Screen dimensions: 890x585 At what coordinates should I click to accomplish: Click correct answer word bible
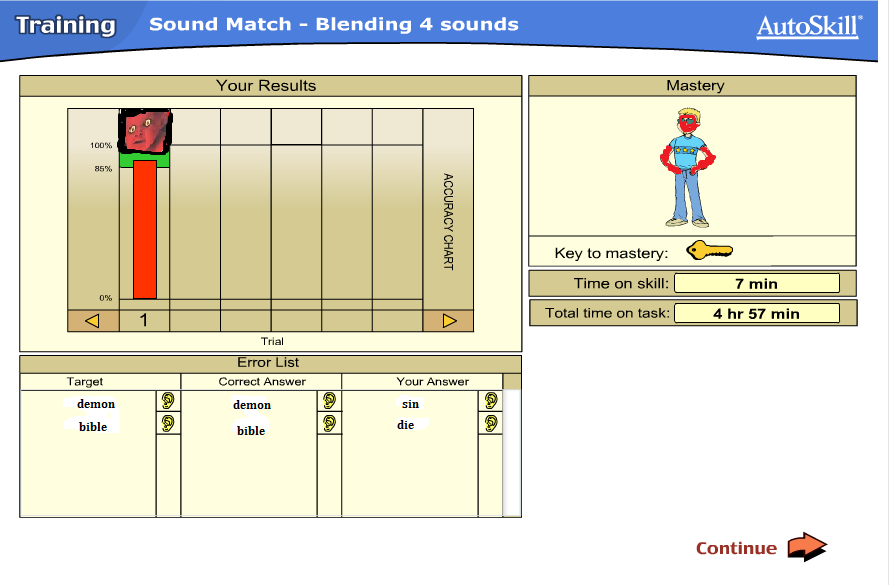pos(251,431)
